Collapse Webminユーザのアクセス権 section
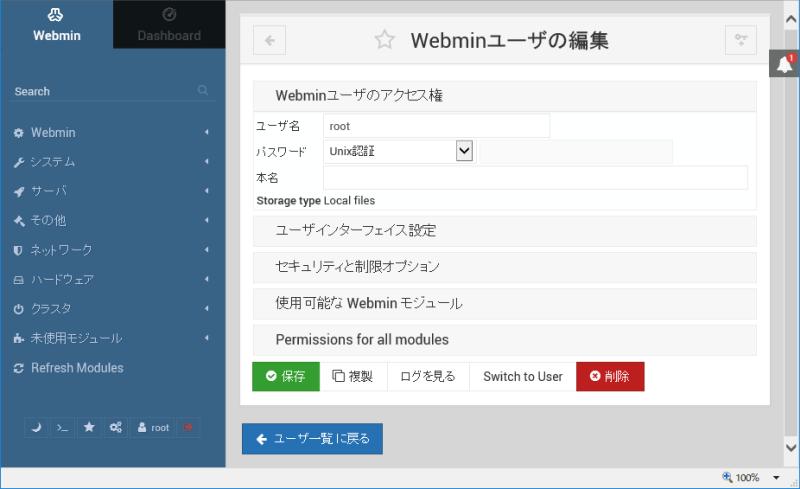Image resolution: width=800 pixels, height=489 pixels. point(505,95)
